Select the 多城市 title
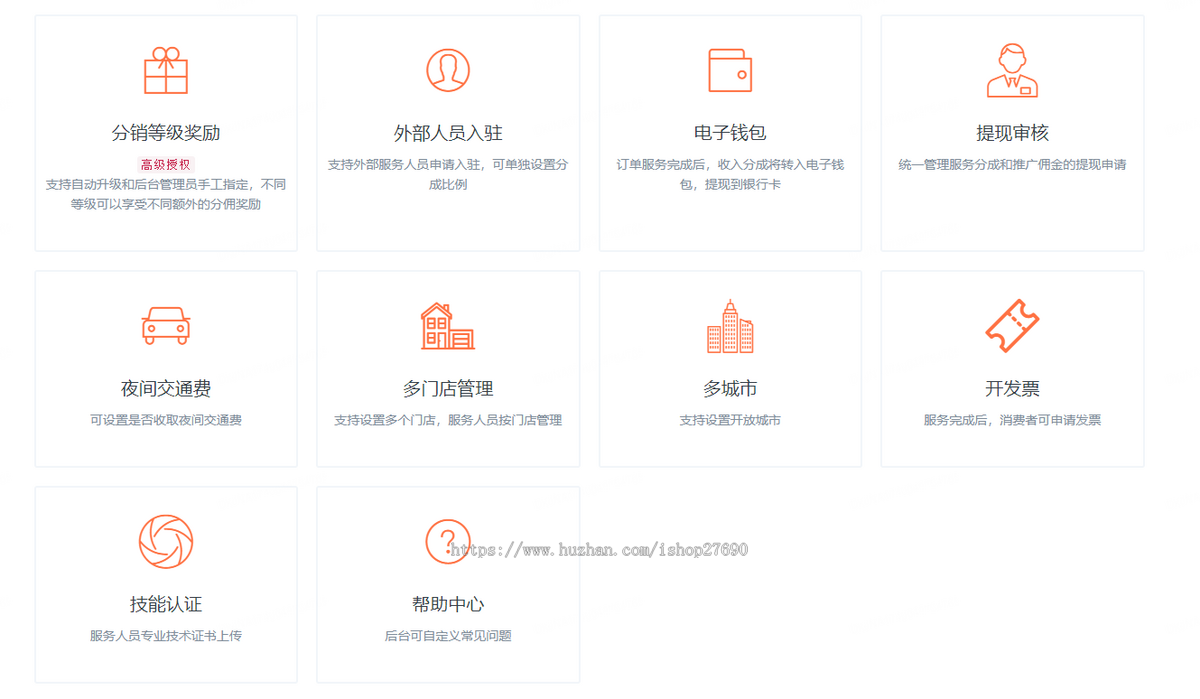Viewport: 1200px width, 699px height. [730, 389]
